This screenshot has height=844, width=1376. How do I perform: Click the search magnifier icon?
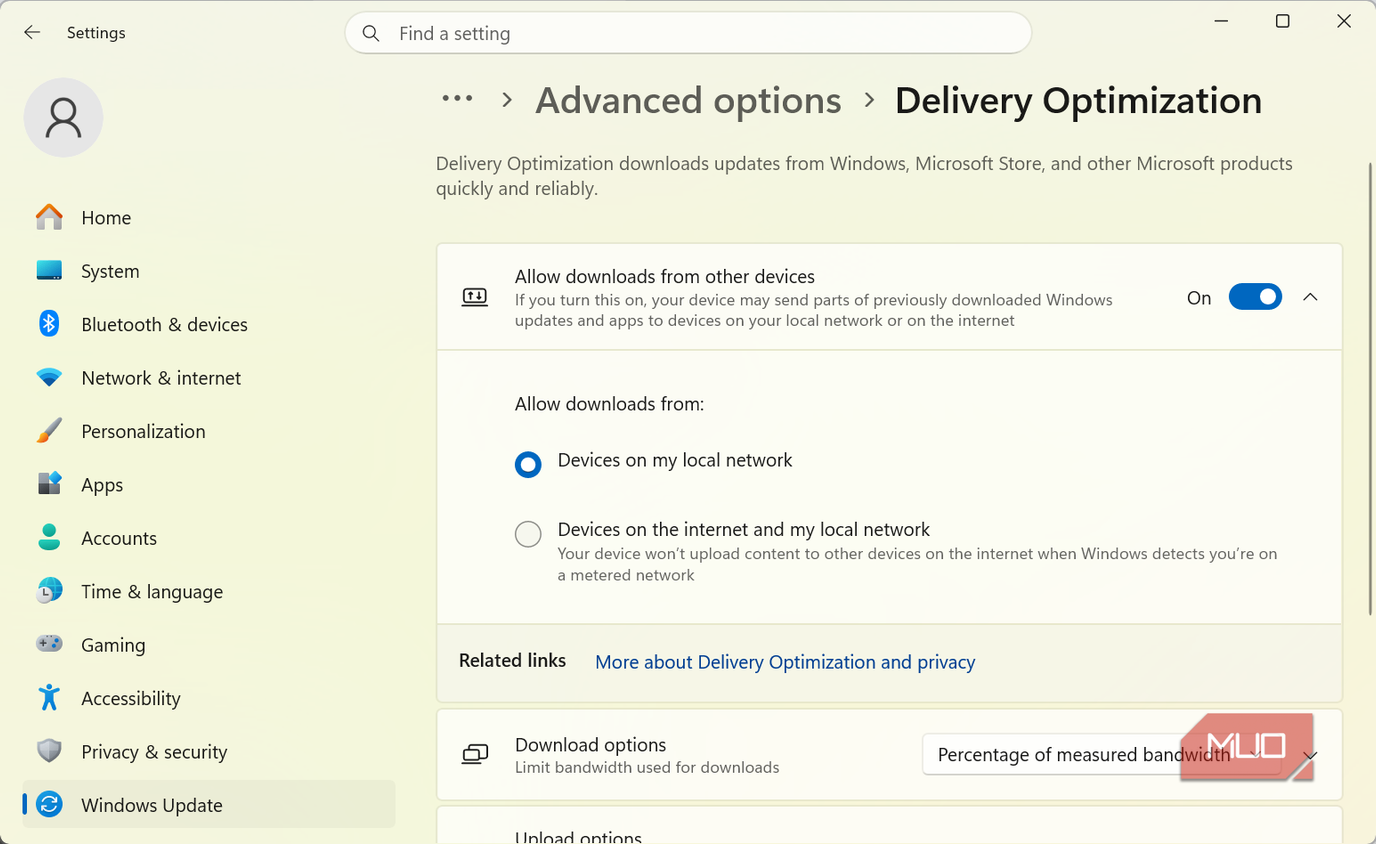pos(371,33)
